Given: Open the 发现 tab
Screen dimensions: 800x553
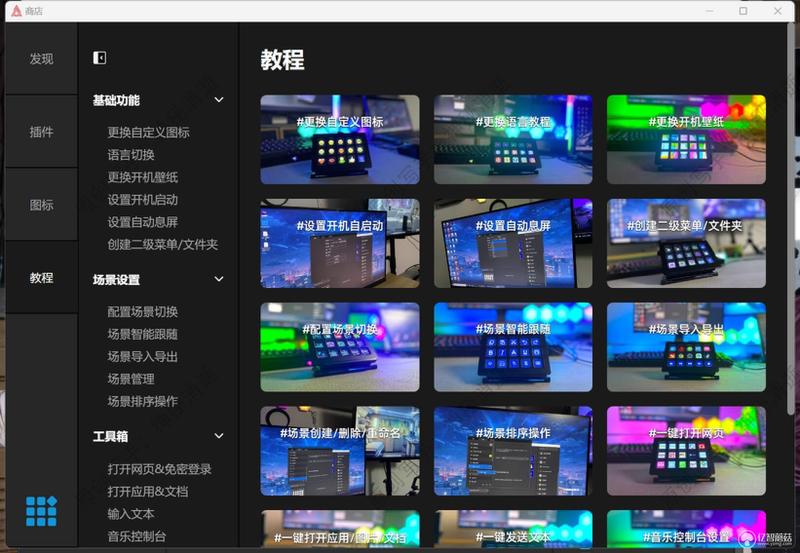Looking at the screenshot, I should click(41, 59).
